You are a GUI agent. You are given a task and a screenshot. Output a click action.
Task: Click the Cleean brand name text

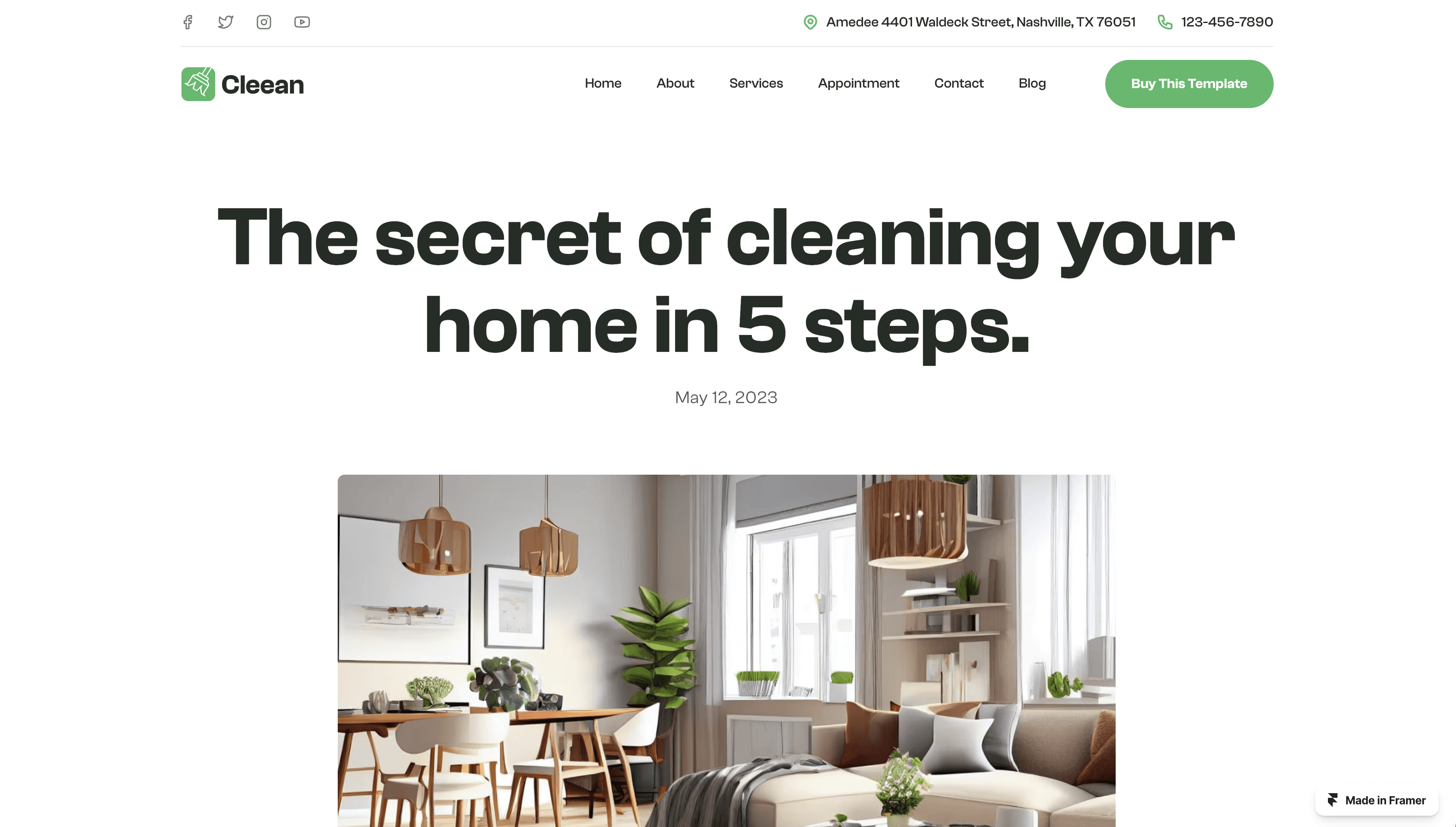[263, 85]
